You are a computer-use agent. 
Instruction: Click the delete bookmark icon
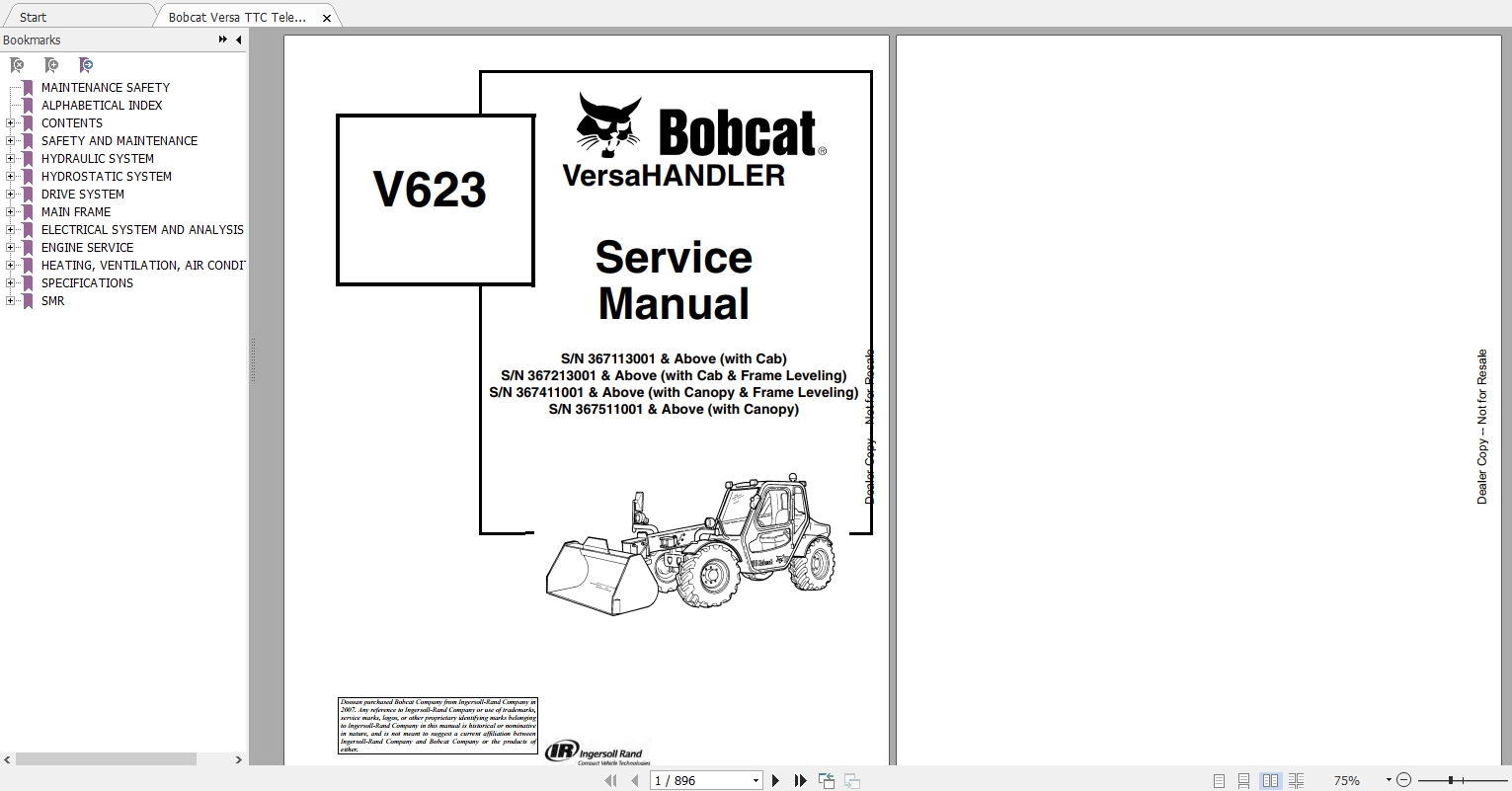click(x=17, y=65)
